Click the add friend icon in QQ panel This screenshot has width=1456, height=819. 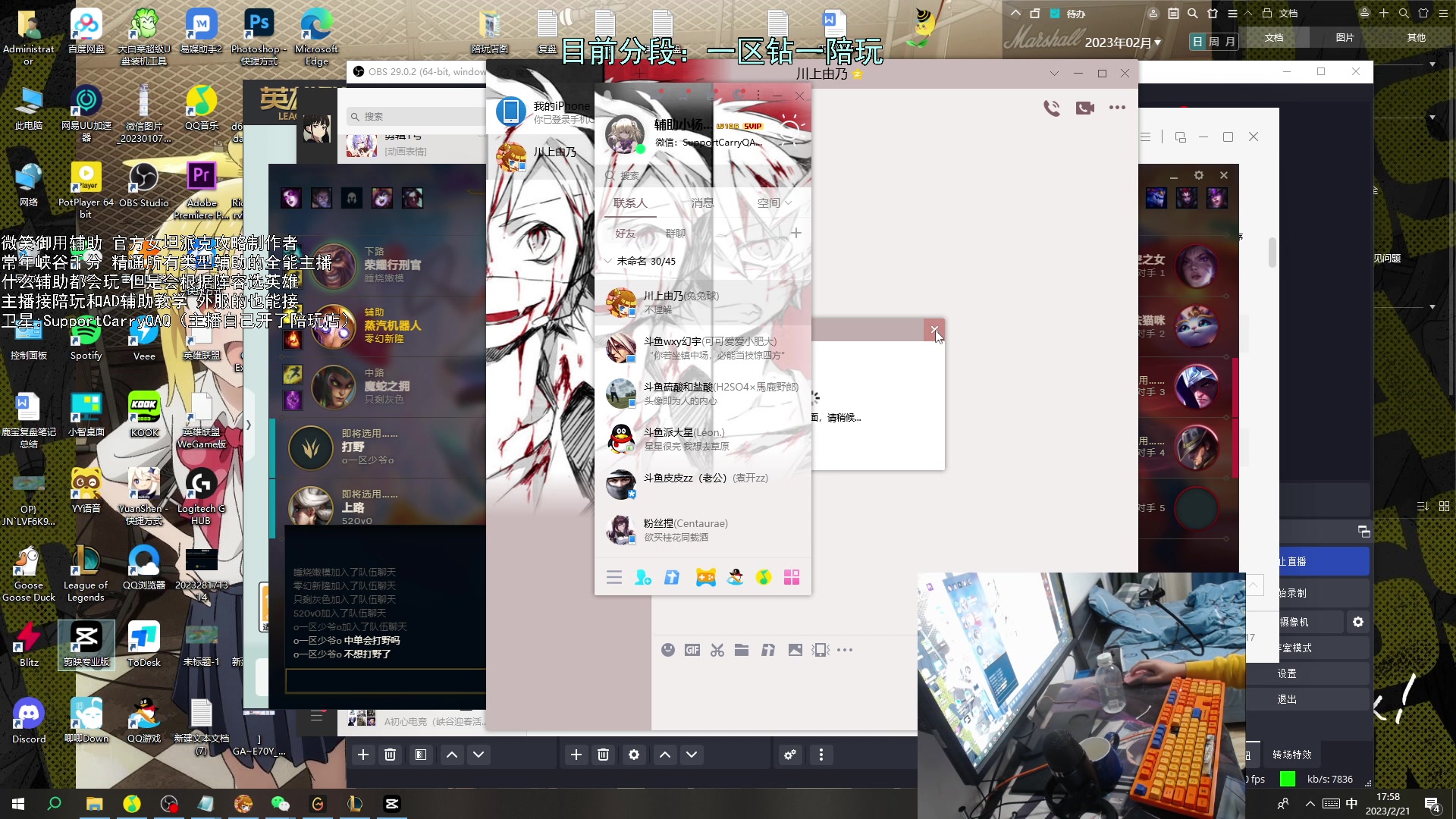[643, 577]
